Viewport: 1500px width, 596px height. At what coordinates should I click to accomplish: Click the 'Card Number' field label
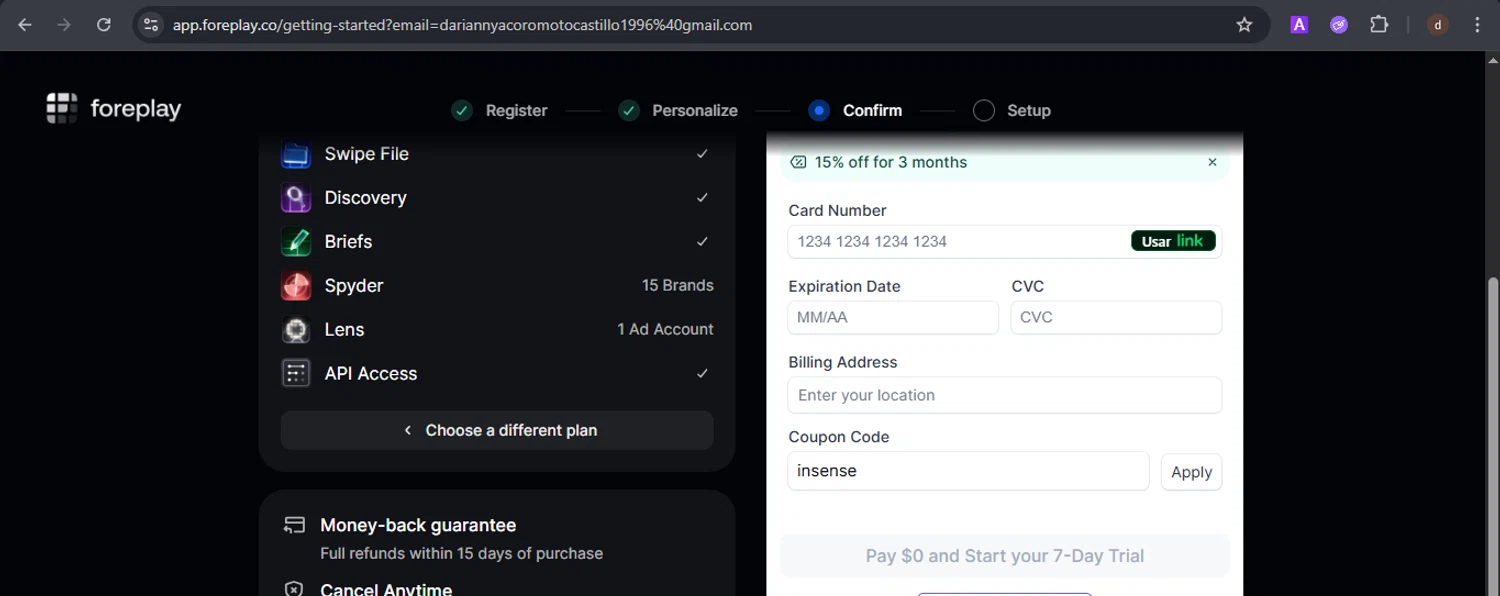(837, 211)
